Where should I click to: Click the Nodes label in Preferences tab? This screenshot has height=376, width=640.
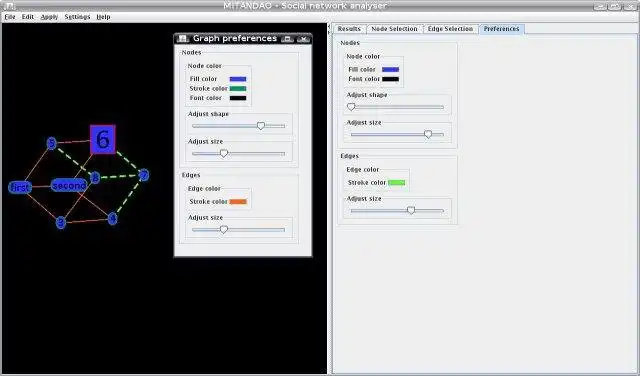pos(350,43)
